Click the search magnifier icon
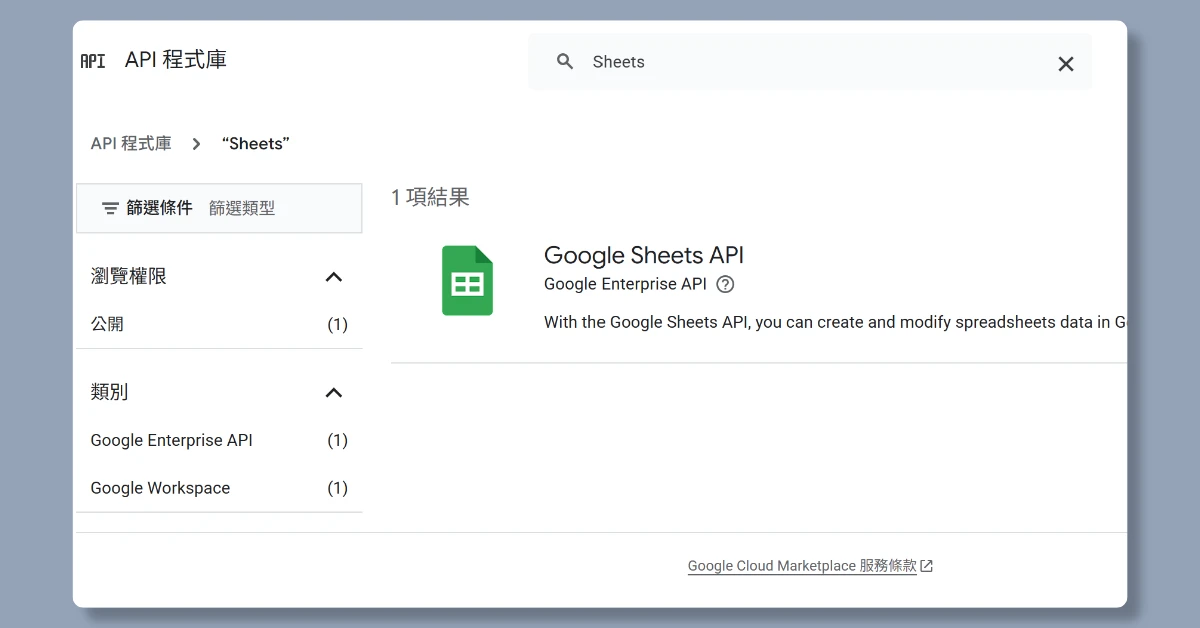Image resolution: width=1200 pixels, height=628 pixels. tap(565, 62)
